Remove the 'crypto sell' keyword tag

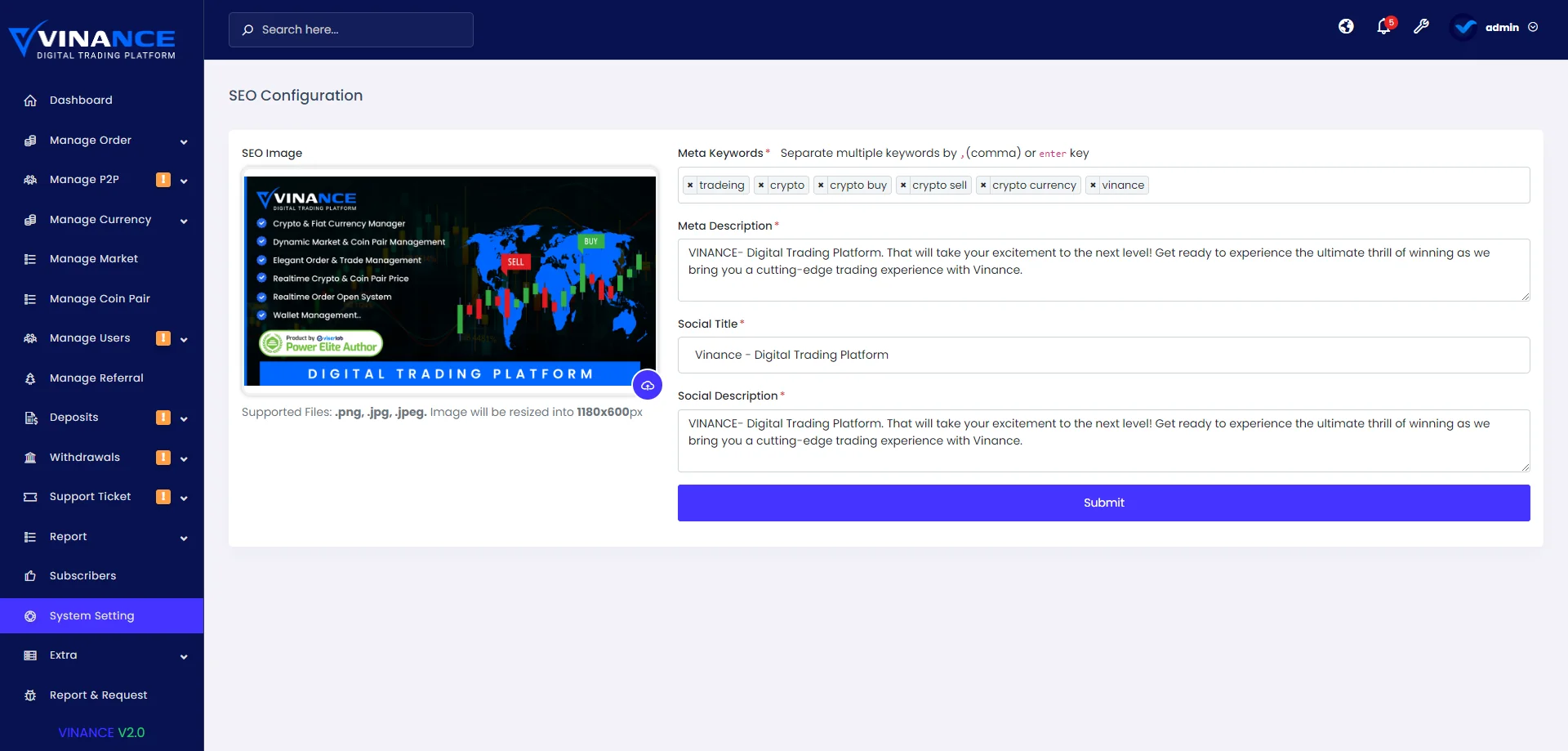[x=903, y=186]
